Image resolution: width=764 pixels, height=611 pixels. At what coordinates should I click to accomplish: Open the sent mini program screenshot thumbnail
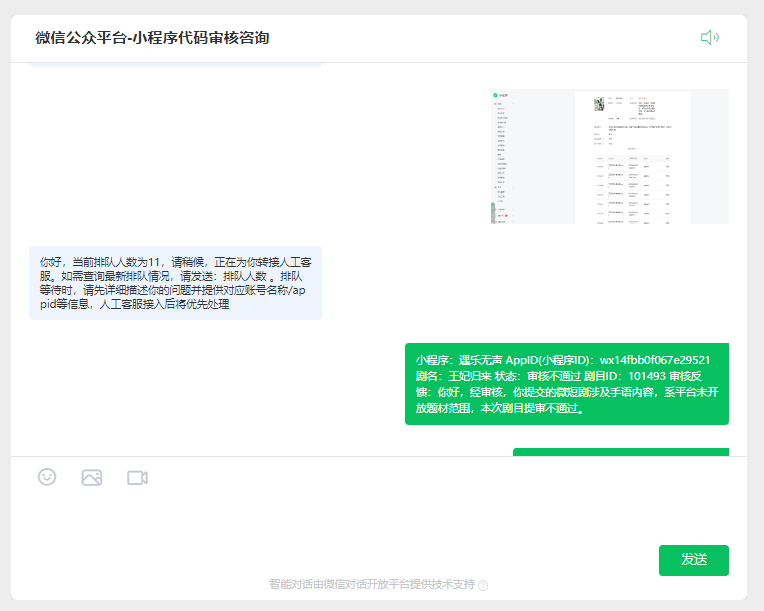pyautogui.click(x=610, y=156)
